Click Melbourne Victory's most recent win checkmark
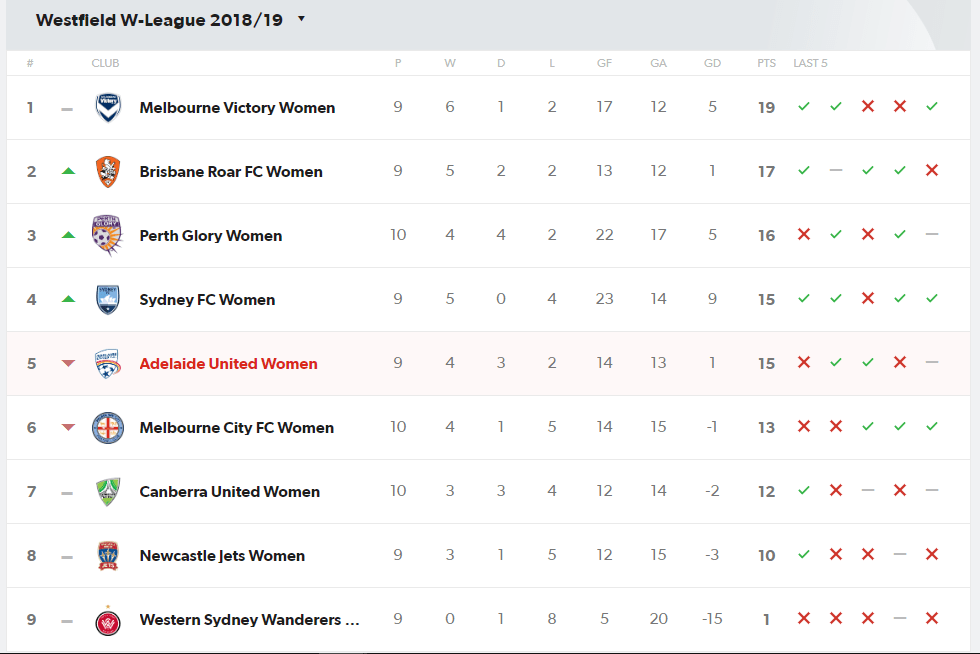Screen dimensions: 980x654 (932, 106)
